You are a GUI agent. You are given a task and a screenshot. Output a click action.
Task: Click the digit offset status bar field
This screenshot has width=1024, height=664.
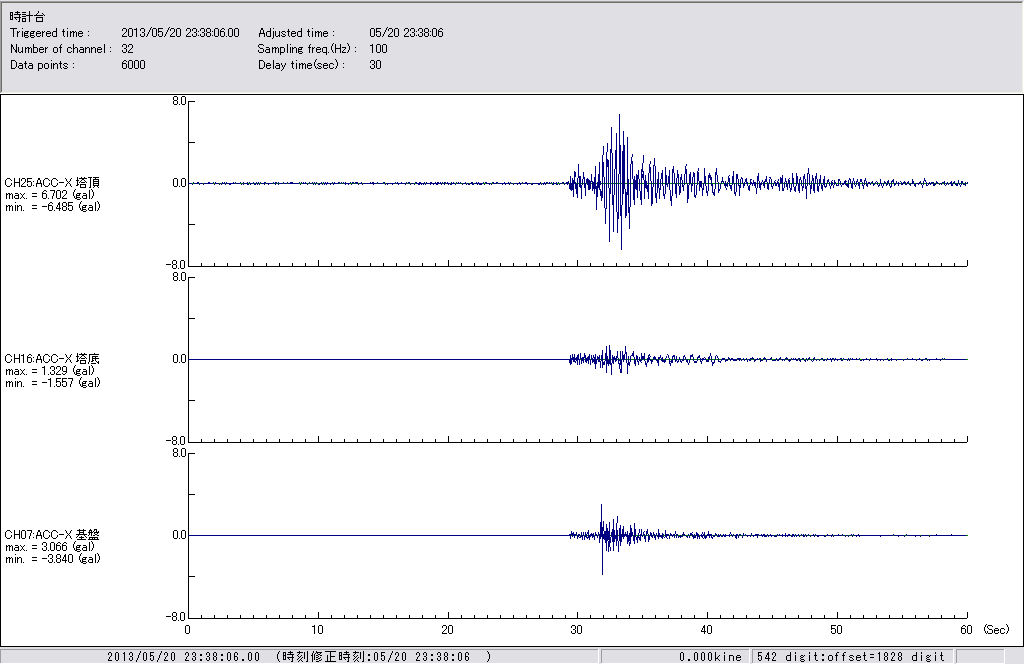(850, 656)
